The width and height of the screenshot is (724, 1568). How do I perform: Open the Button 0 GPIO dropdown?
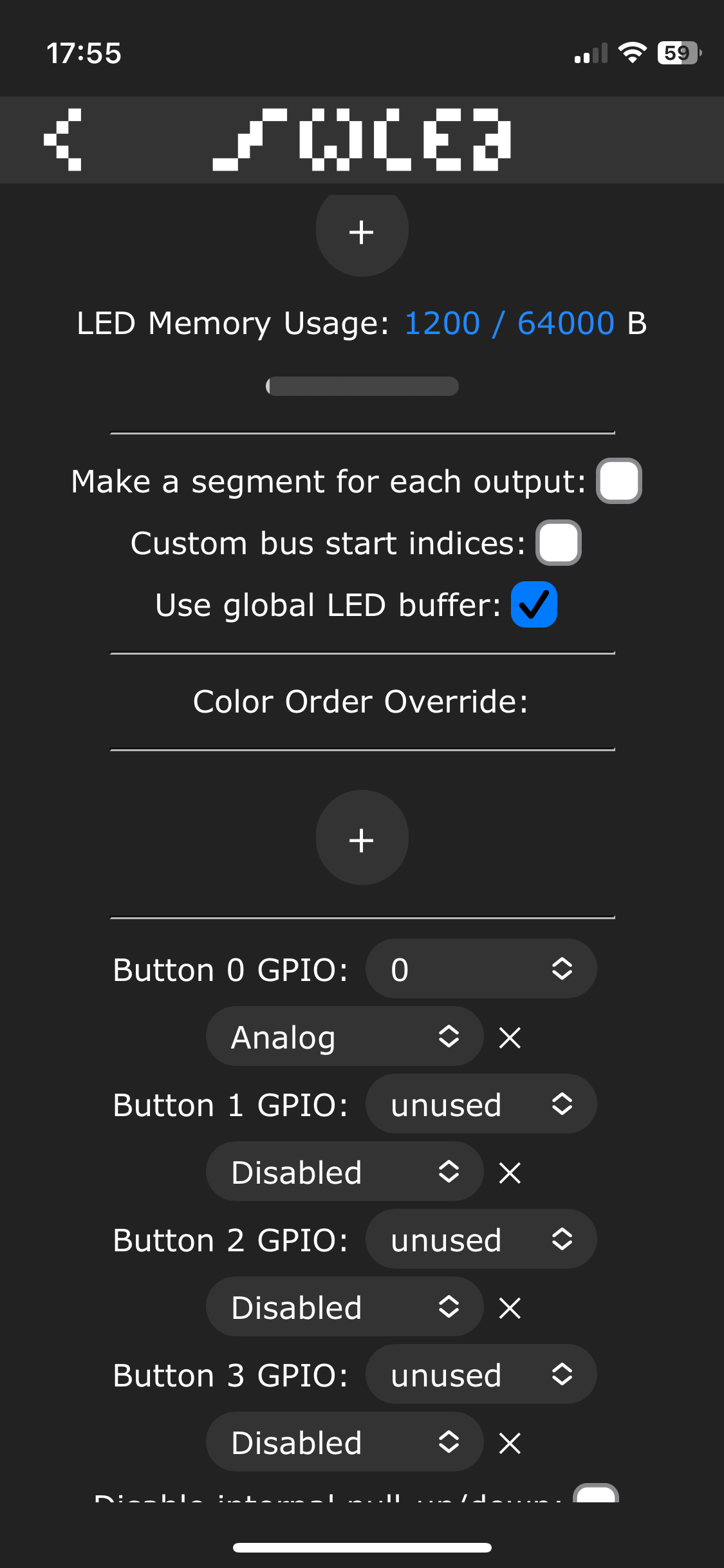pyautogui.click(x=481, y=969)
